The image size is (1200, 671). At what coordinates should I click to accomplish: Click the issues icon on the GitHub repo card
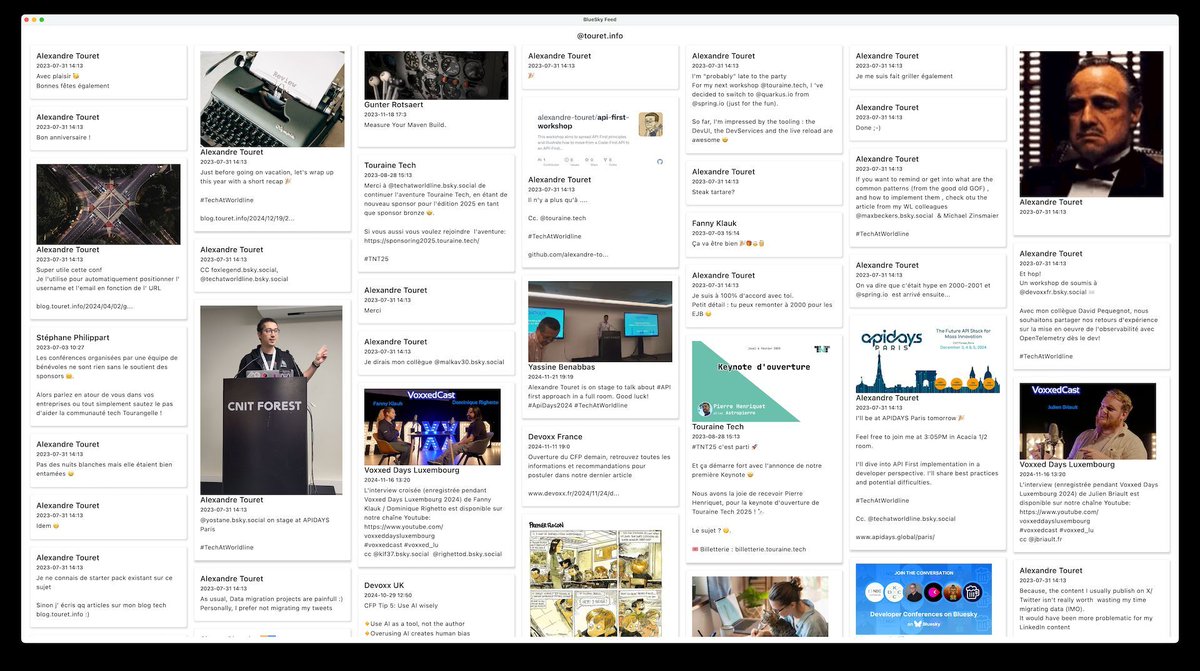point(566,161)
